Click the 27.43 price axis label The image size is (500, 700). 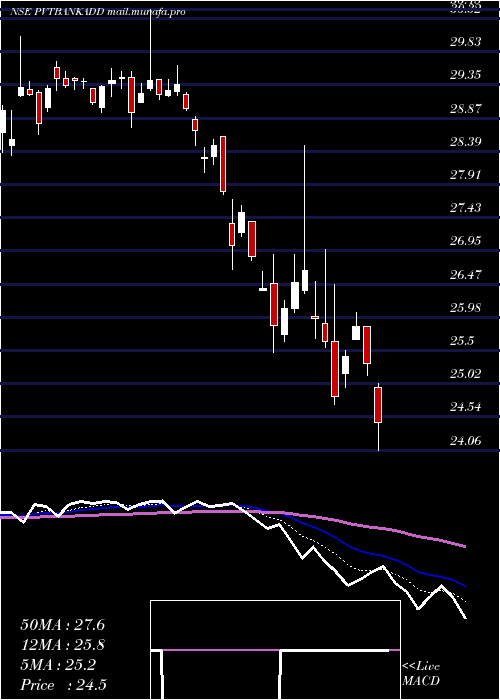(465, 208)
